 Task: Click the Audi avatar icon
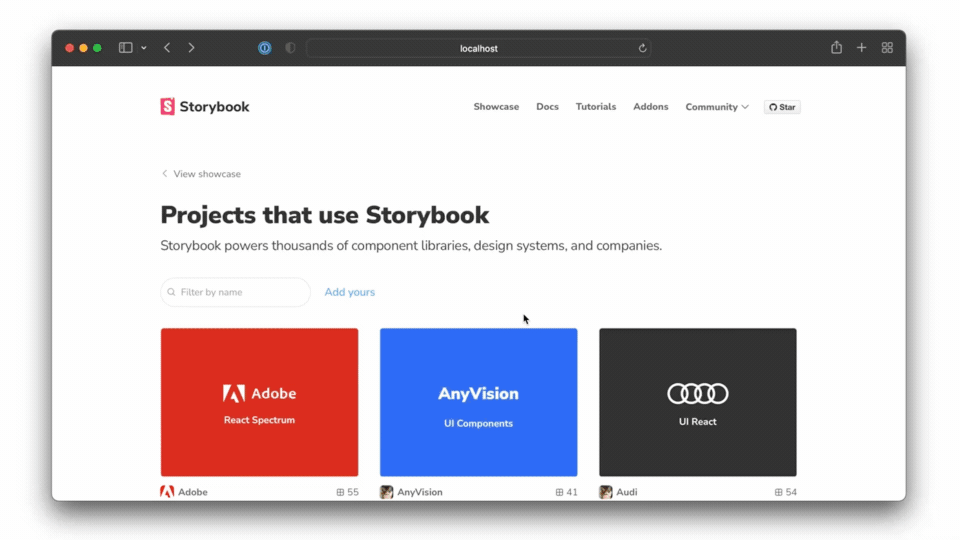click(606, 492)
